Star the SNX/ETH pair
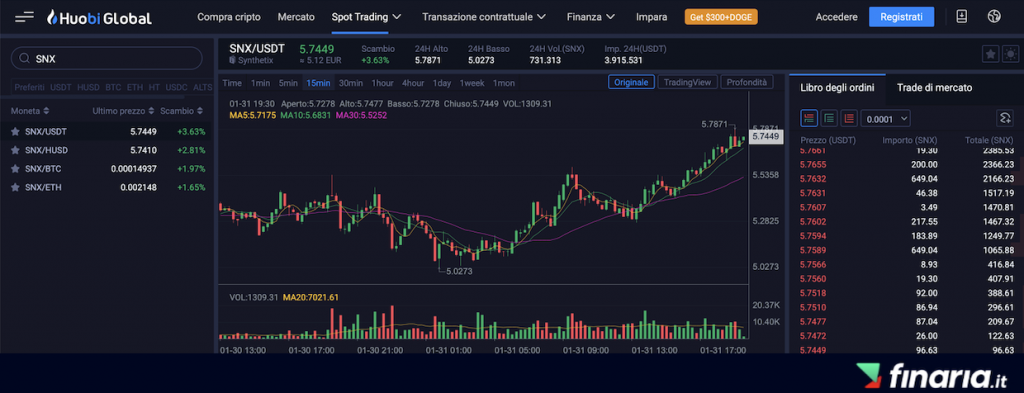Image resolution: width=1024 pixels, height=393 pixels. (15, 187)
